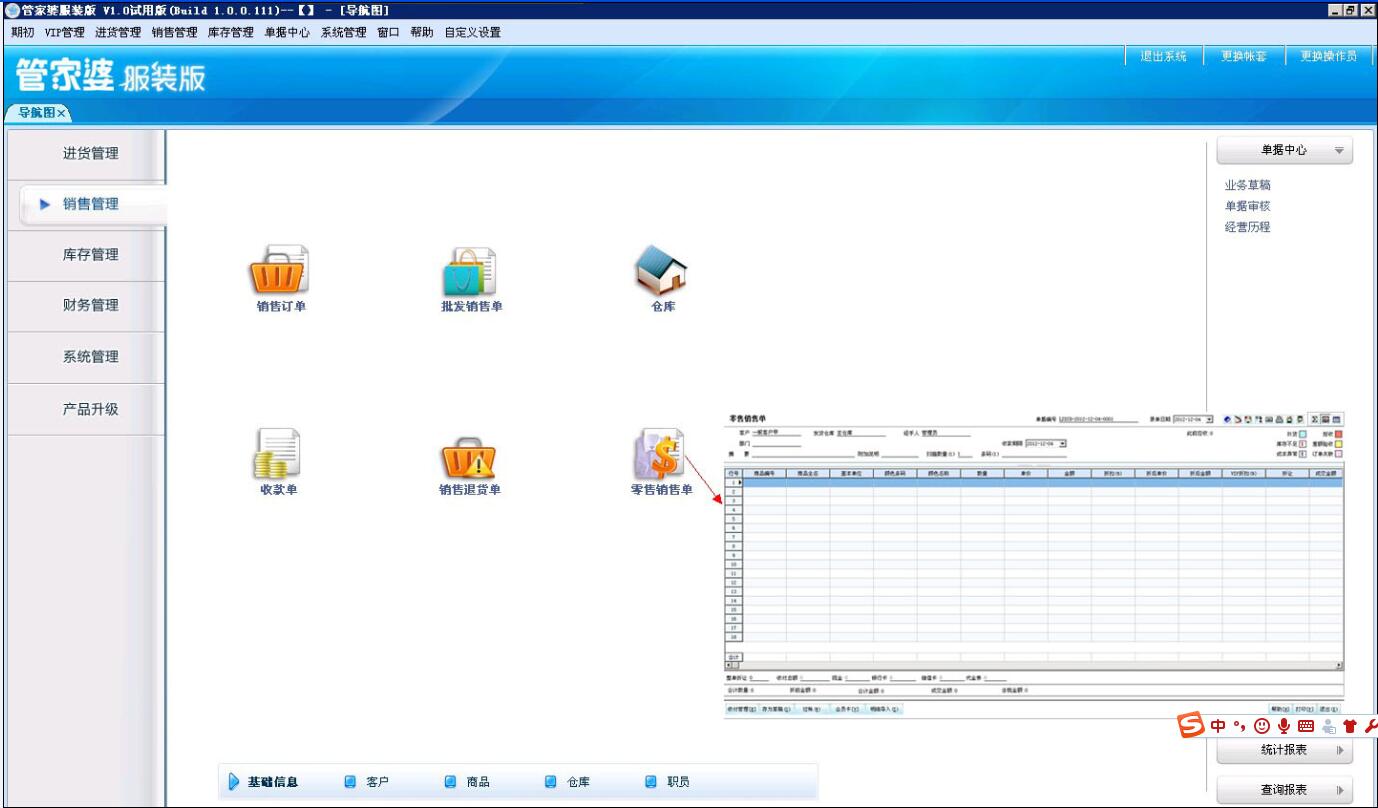Open the 窗口 menu
Viewport: 1378px width, 808px height.
(389, 32)
